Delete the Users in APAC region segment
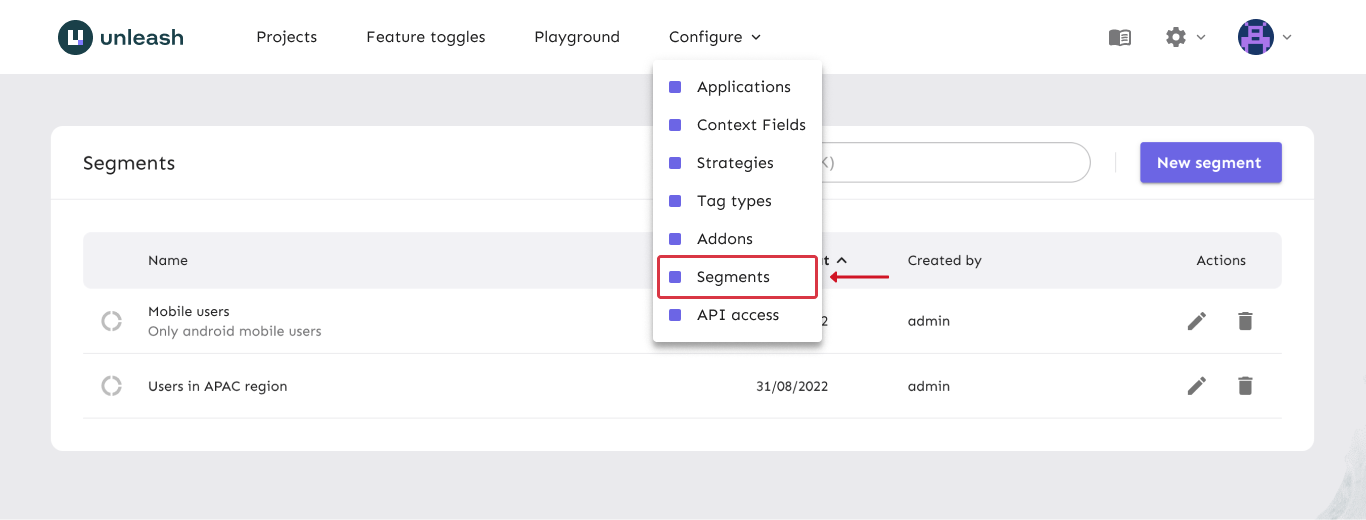1366x520 pixels. [1245, 386]
